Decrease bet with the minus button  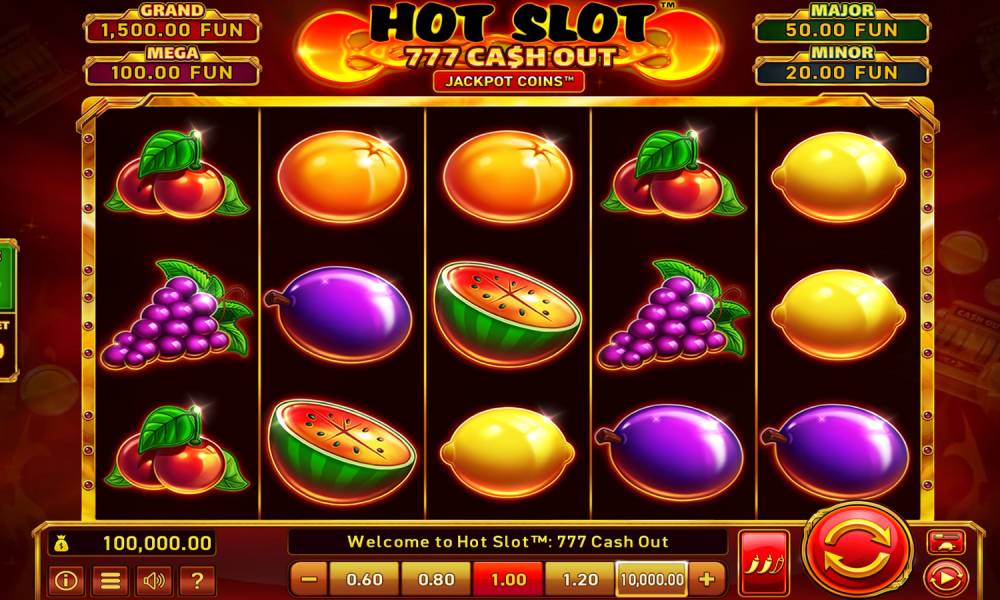[x=309, y=579]
